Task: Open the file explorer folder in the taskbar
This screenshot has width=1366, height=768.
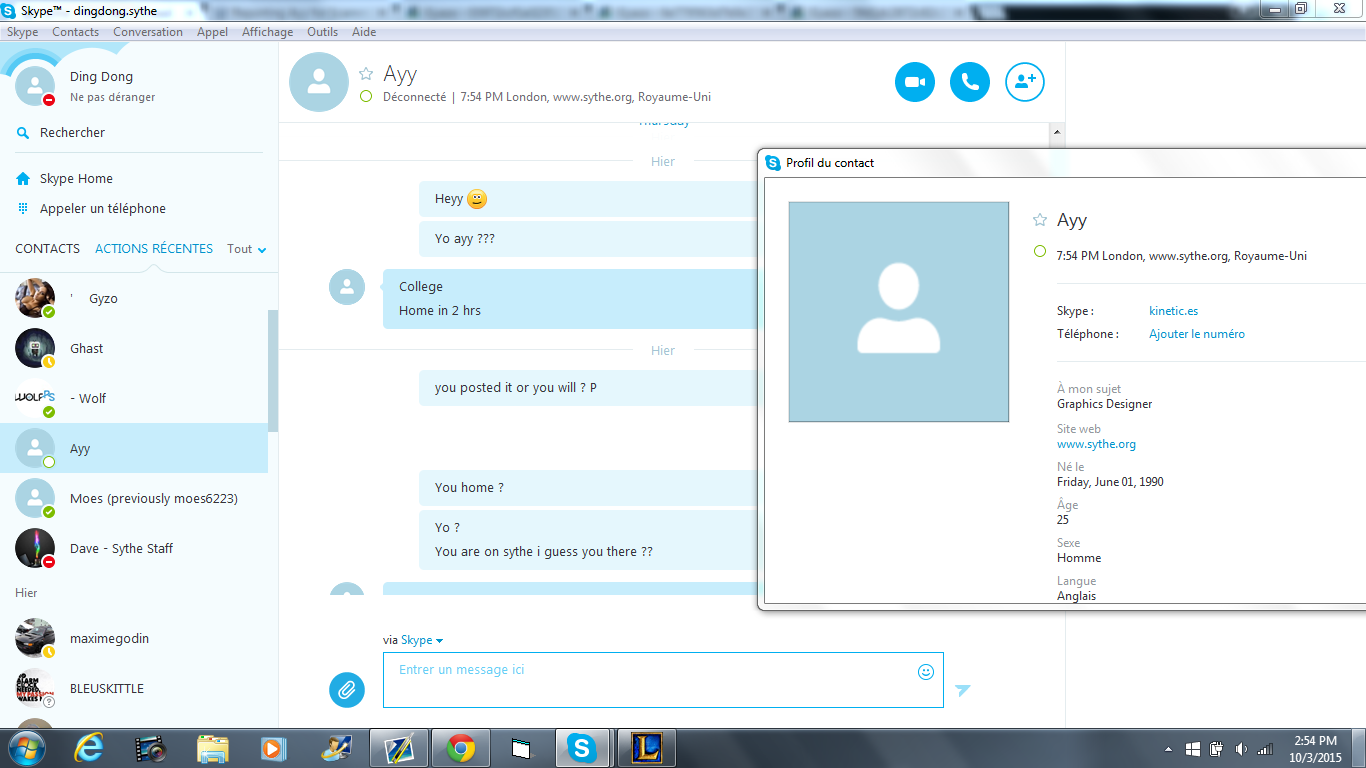Action: (213, 748)
